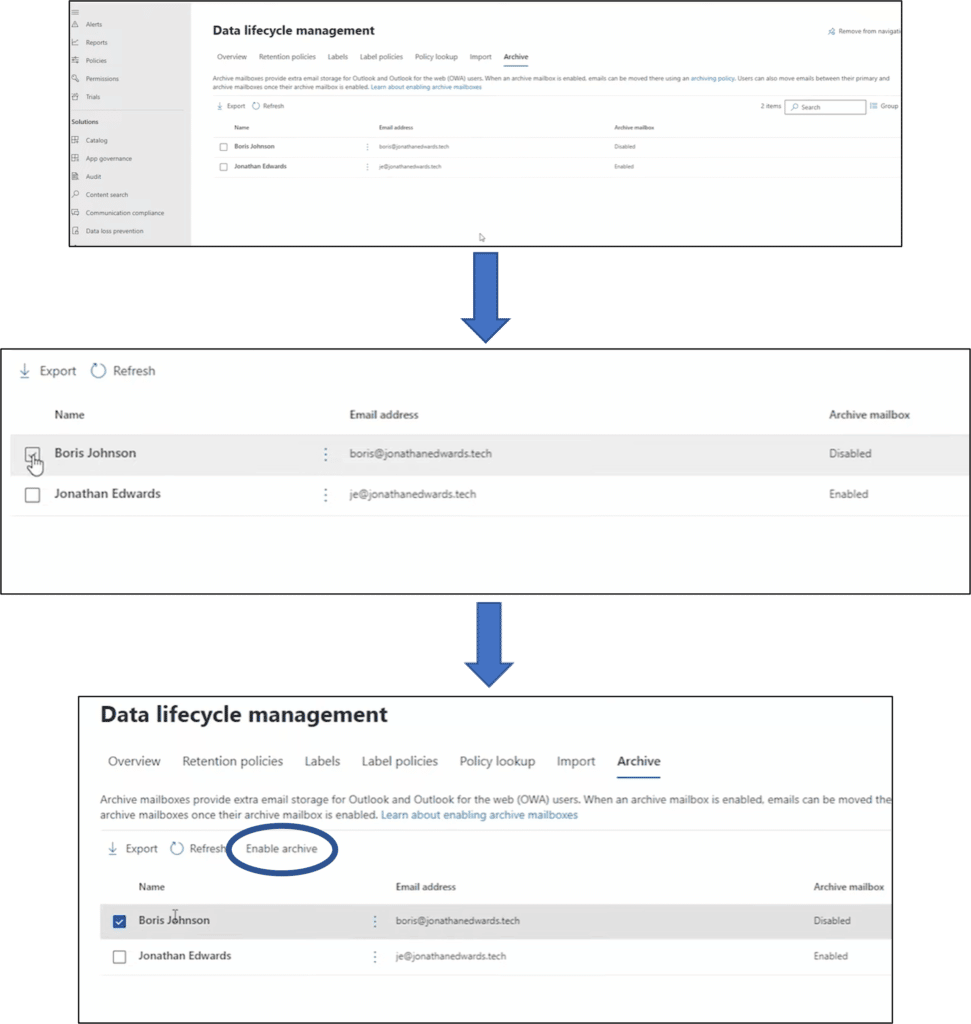This screenshot has width=971, height=1024.
Task: Open the Data loss prevention sidebar icon
Action: (x=75, y=231)
